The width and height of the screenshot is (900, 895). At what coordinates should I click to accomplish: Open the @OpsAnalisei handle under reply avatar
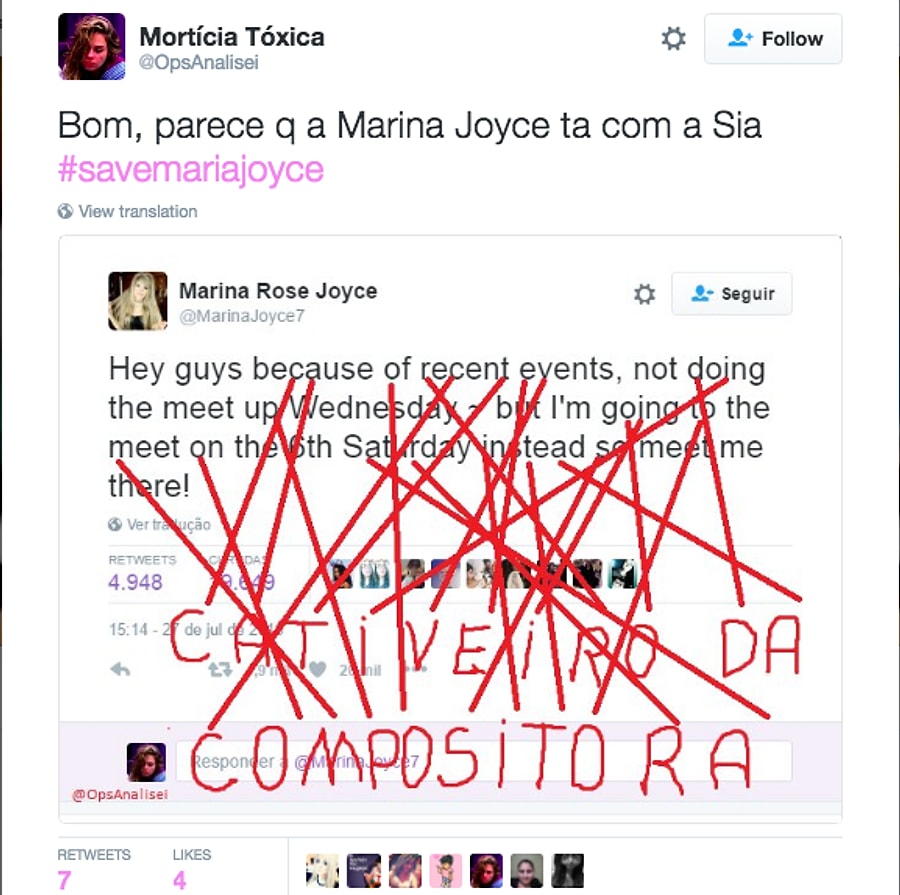point(120,795)
